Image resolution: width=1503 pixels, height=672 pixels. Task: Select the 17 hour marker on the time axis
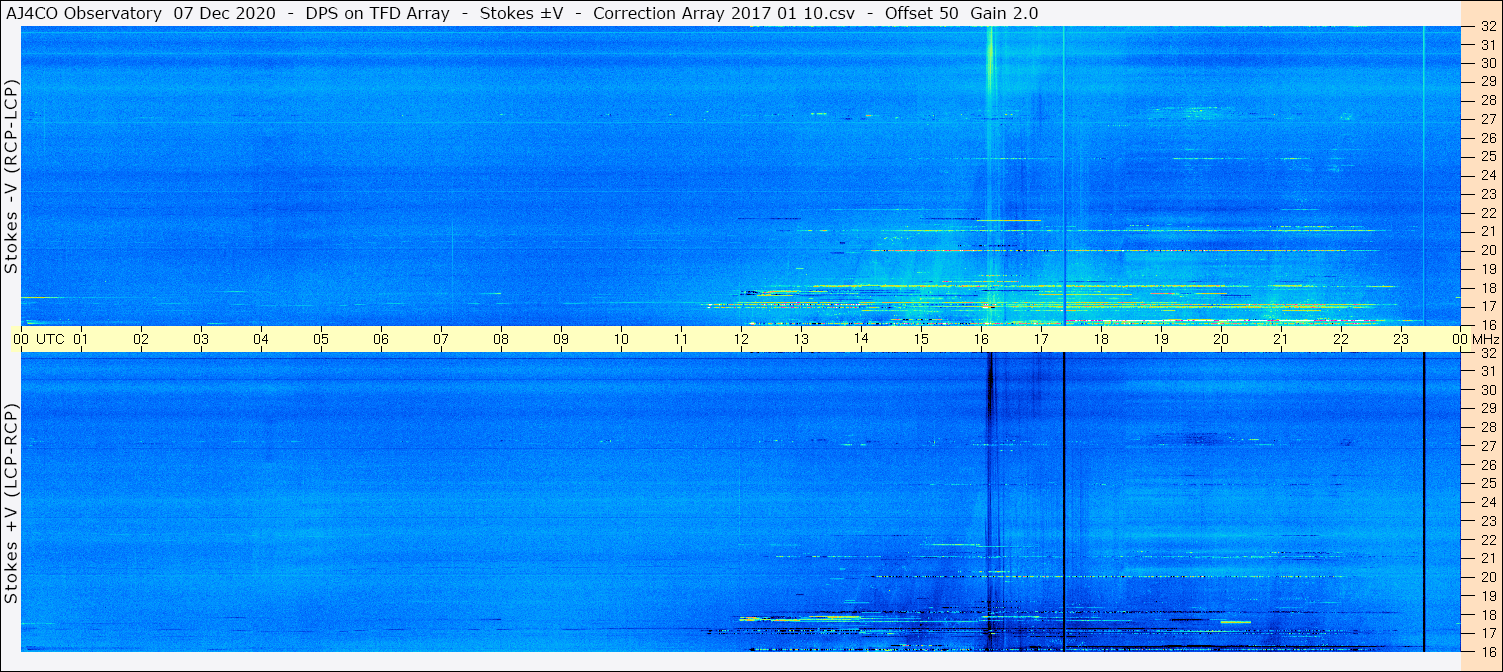tap(1041, 339)
